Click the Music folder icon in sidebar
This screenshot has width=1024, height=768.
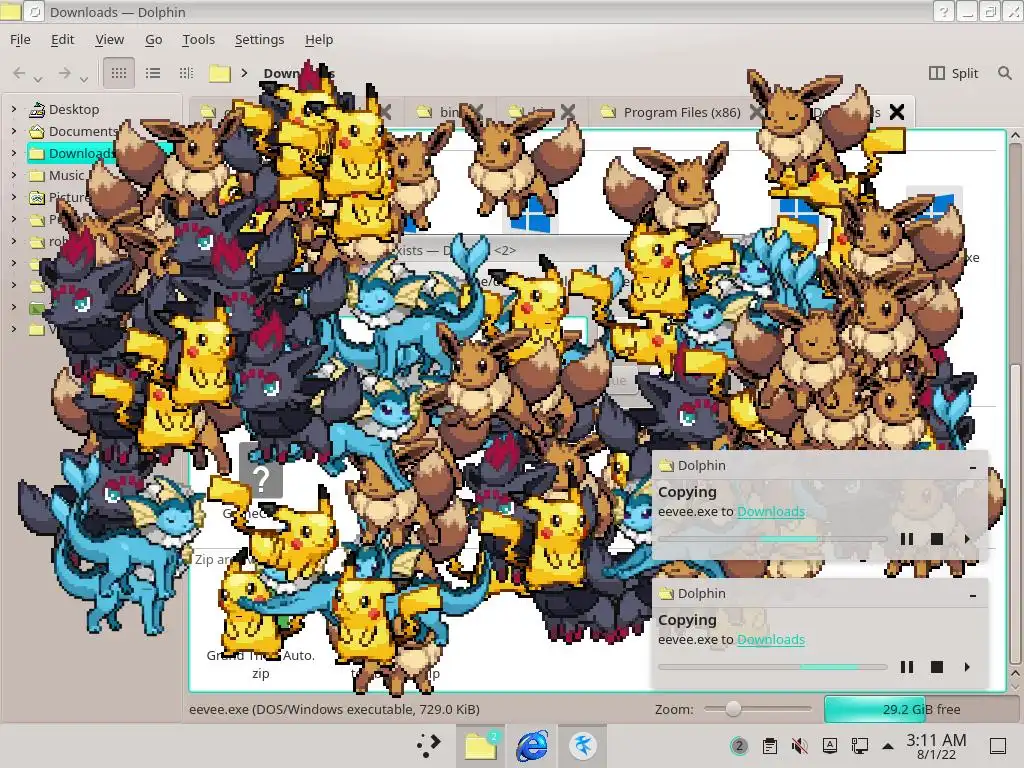(x=37, y=176)
